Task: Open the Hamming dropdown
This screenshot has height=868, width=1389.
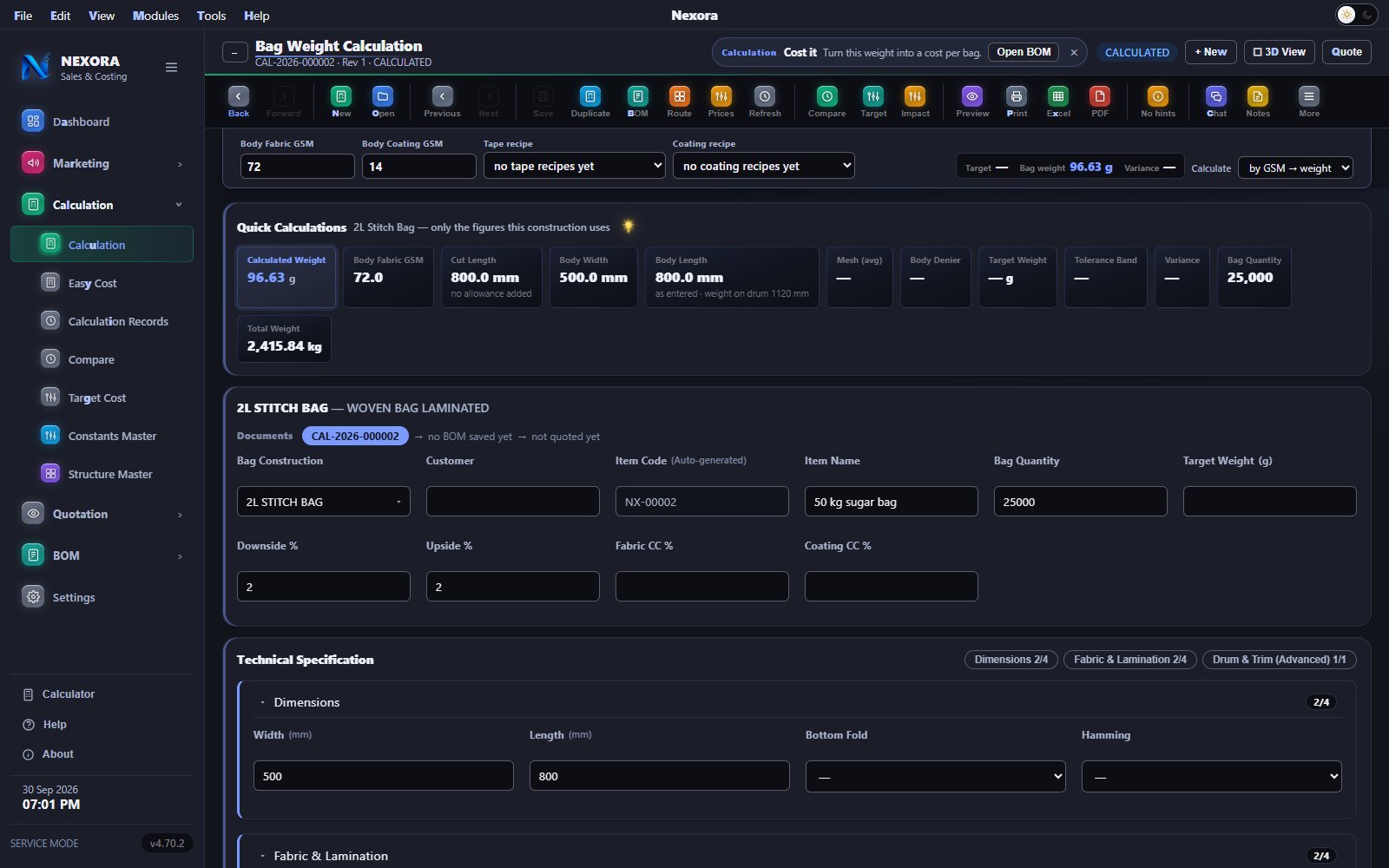Action: coord(1212,776)
